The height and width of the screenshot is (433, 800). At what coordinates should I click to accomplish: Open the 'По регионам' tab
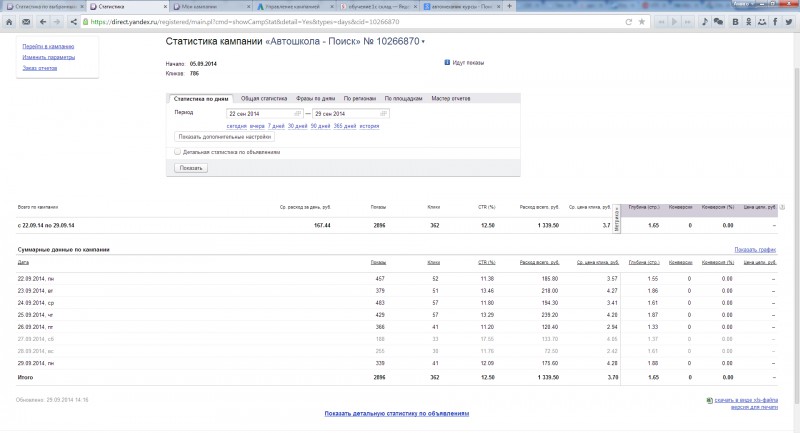[x=360, y=98]
